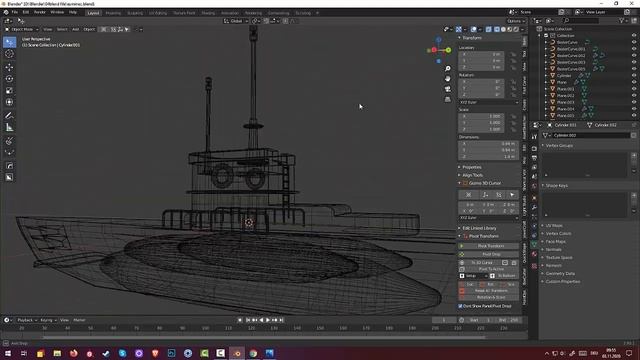Select the Measure ruler tool
The height and width of the screenshot is (360, 640).
pos(9,128)
